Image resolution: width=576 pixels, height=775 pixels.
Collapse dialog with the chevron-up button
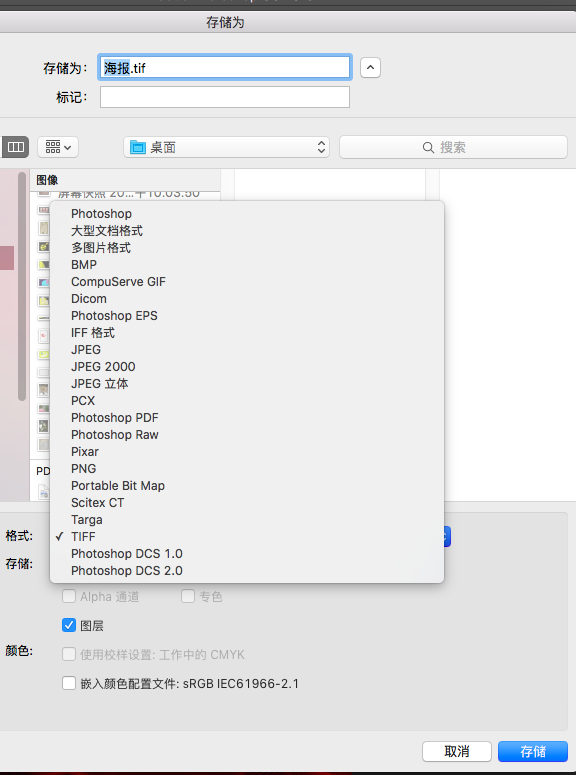[370, 67]
